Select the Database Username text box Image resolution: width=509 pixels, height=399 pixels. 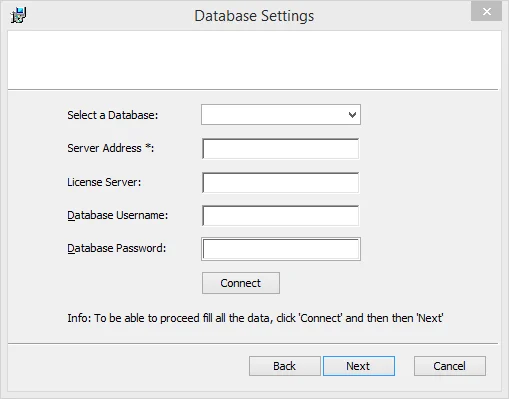(281, 216)
